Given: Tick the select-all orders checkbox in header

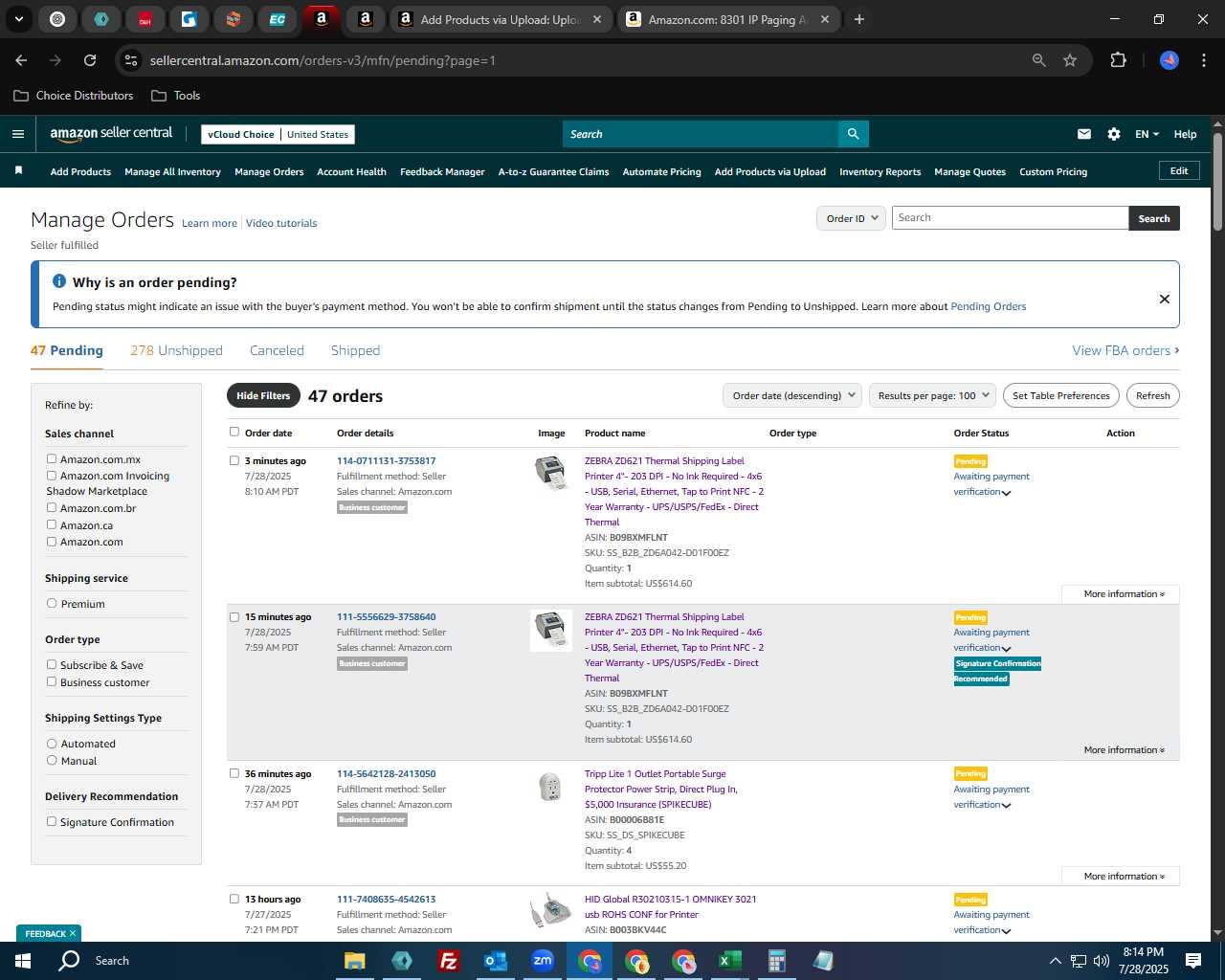Looking at the screenshot, I should [x=234, y=432].
